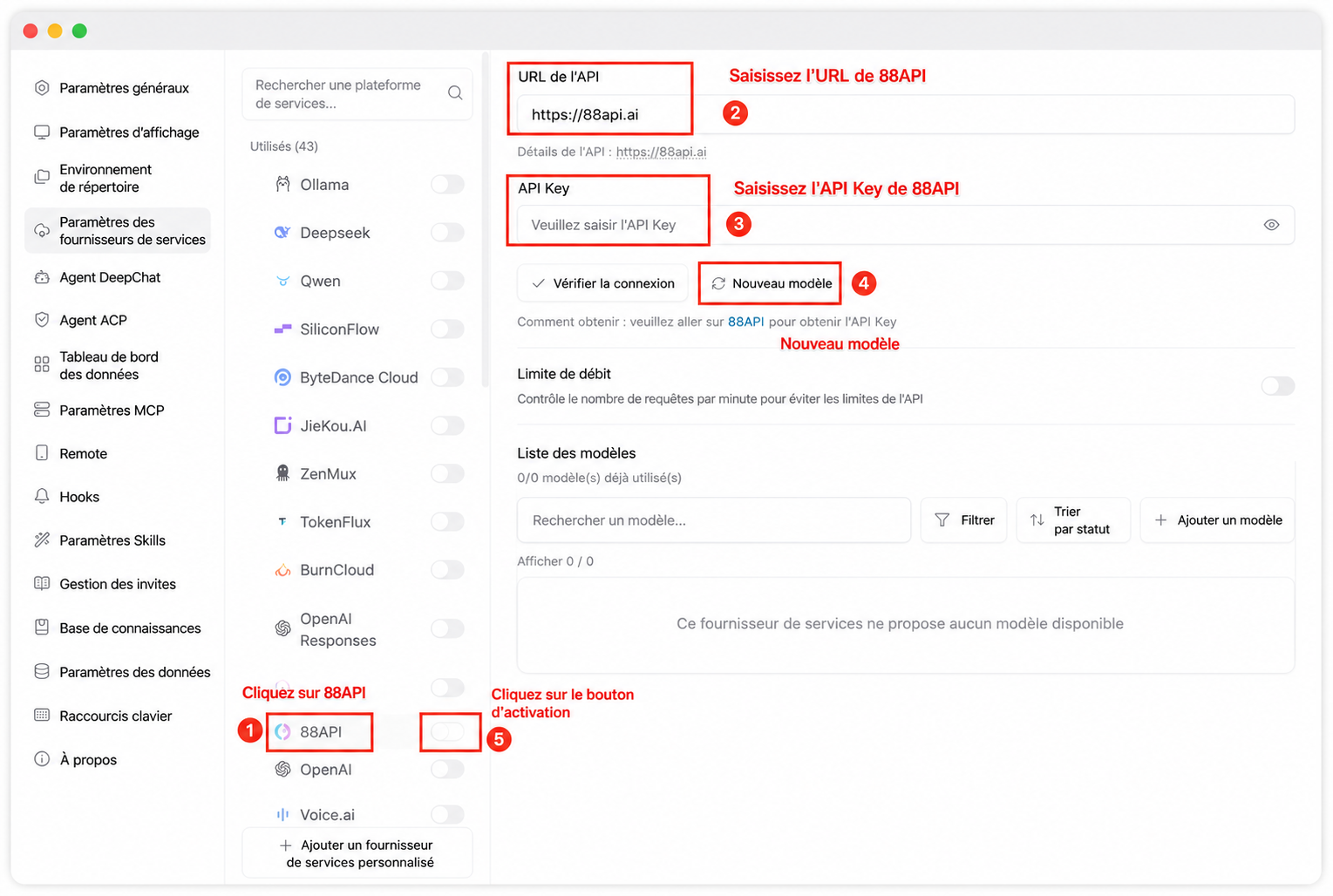Click the Agent DeepChat robot icon
The image size is (1333, 896).
click(x=42, y=277)
